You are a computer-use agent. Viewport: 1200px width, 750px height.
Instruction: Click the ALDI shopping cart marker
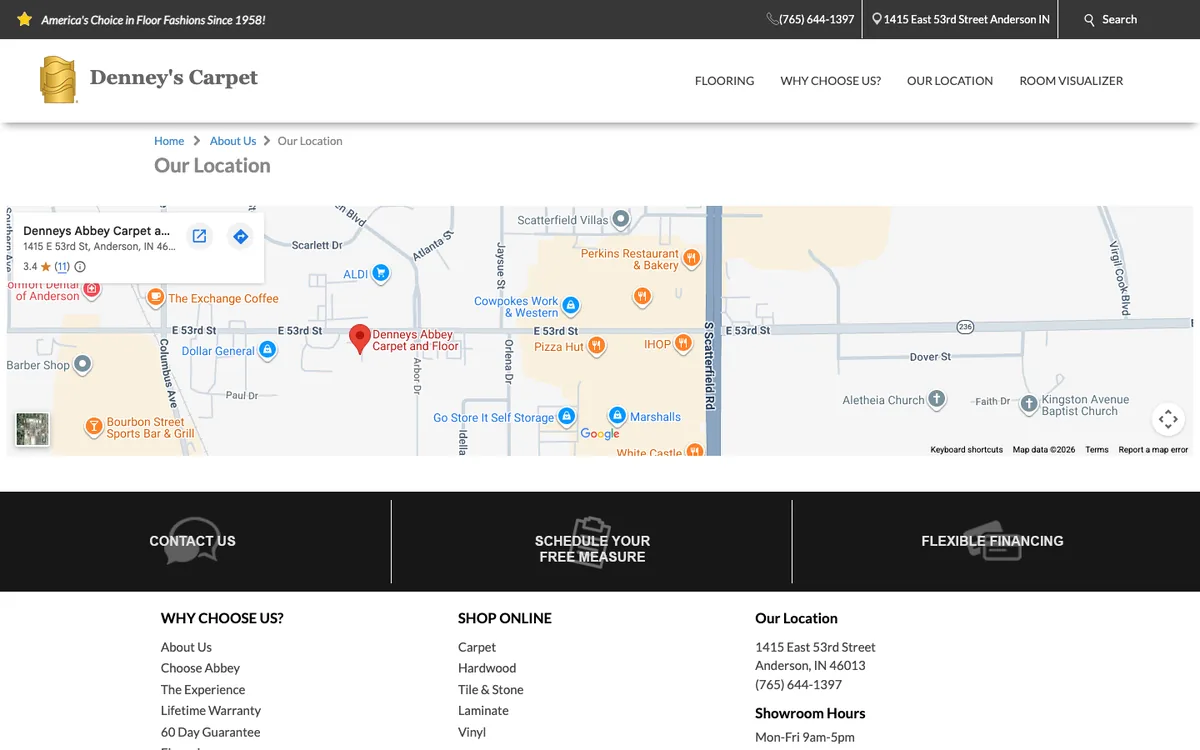(x=380, y=273)
